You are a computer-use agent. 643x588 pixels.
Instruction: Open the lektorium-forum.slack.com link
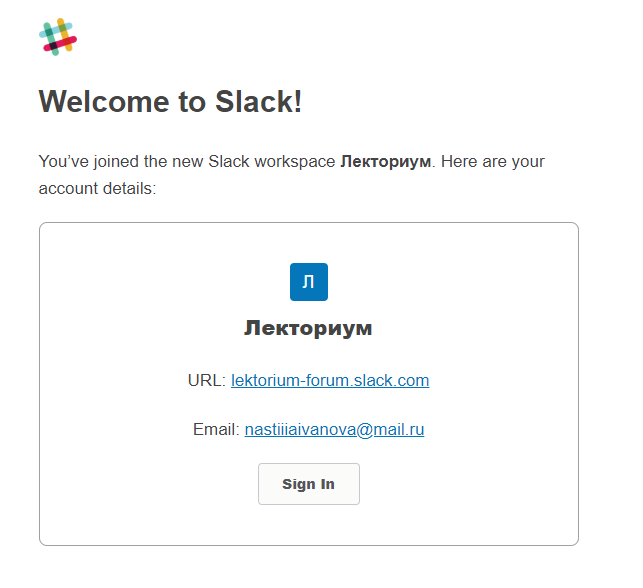330,381
